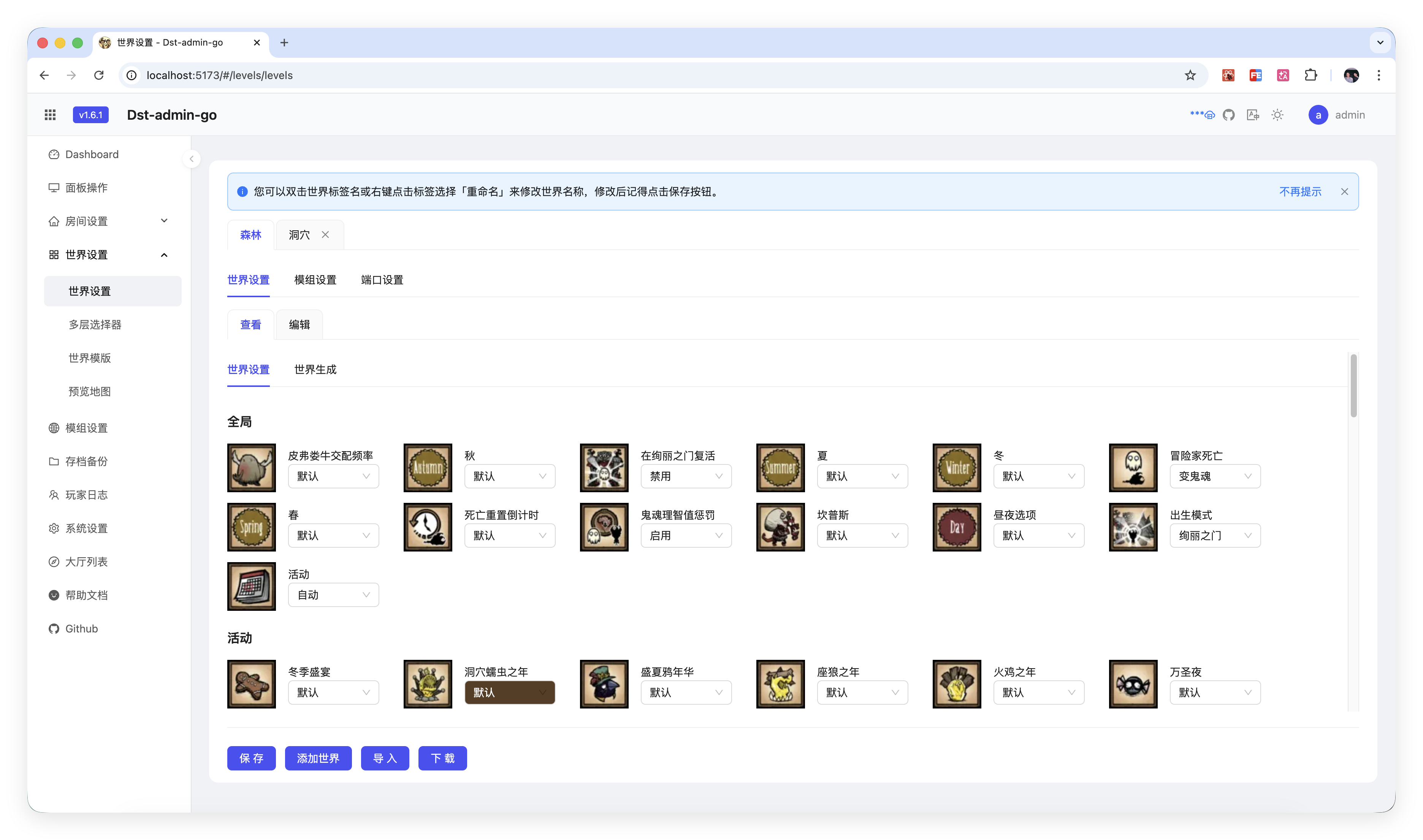Open the 万圣夜 dropdown
The image size is (1423, 840).
pyautogui.click(x=1215, y=692)
